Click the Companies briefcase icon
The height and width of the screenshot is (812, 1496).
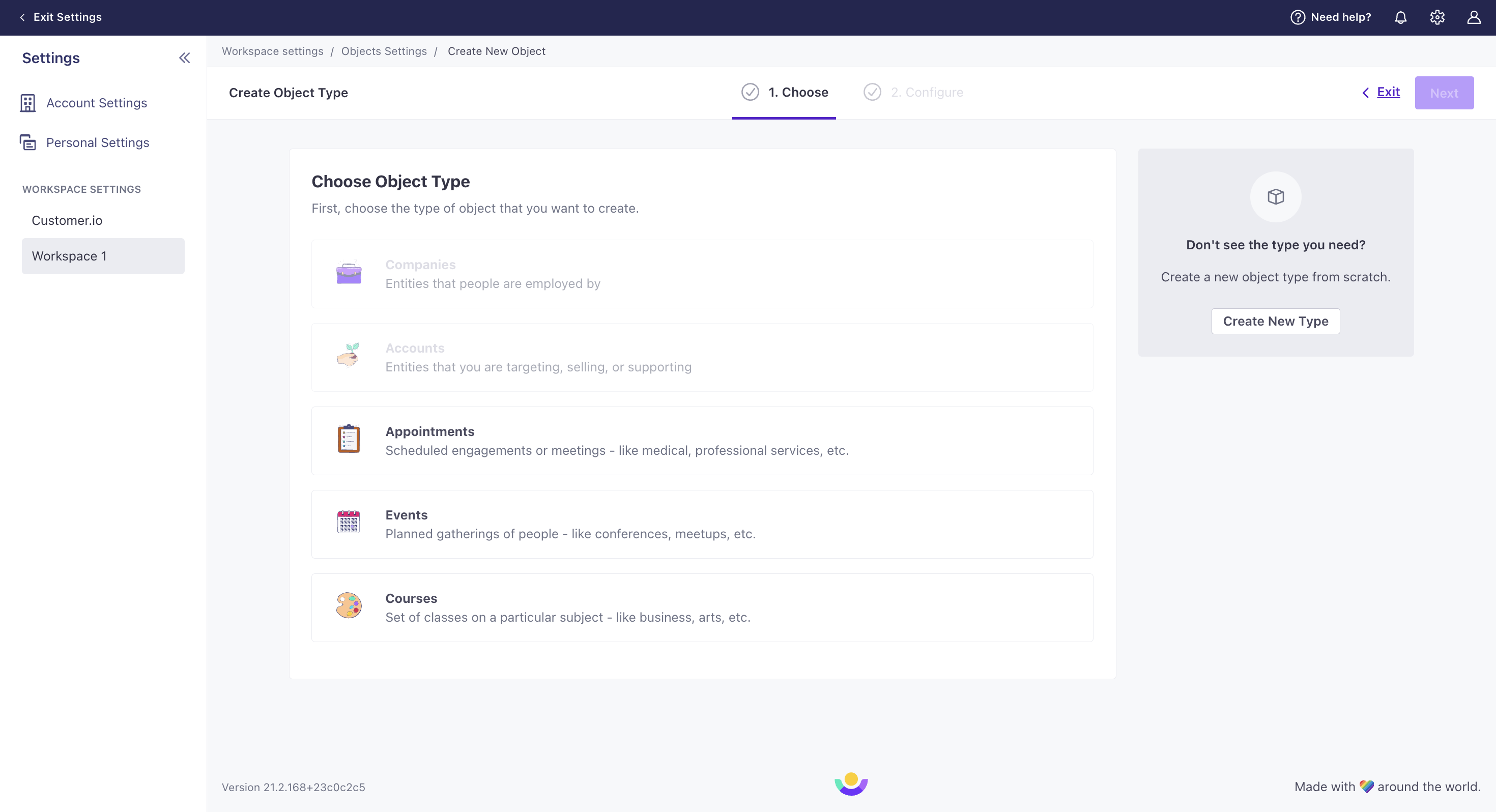[349, 274]
